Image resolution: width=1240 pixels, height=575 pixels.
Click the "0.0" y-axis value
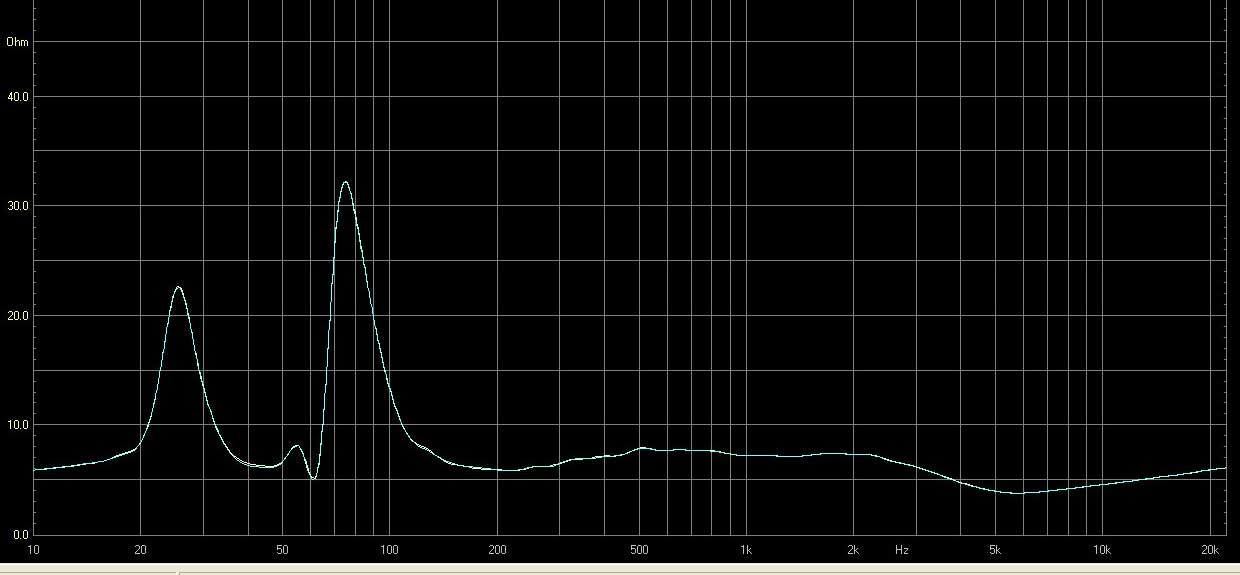pyautogui.click(x=20, y=535)
